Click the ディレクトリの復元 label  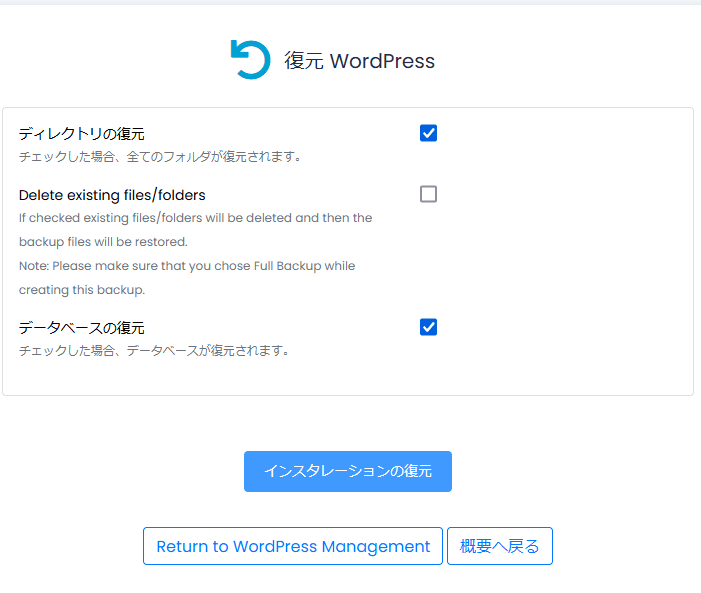coord(82,134)
